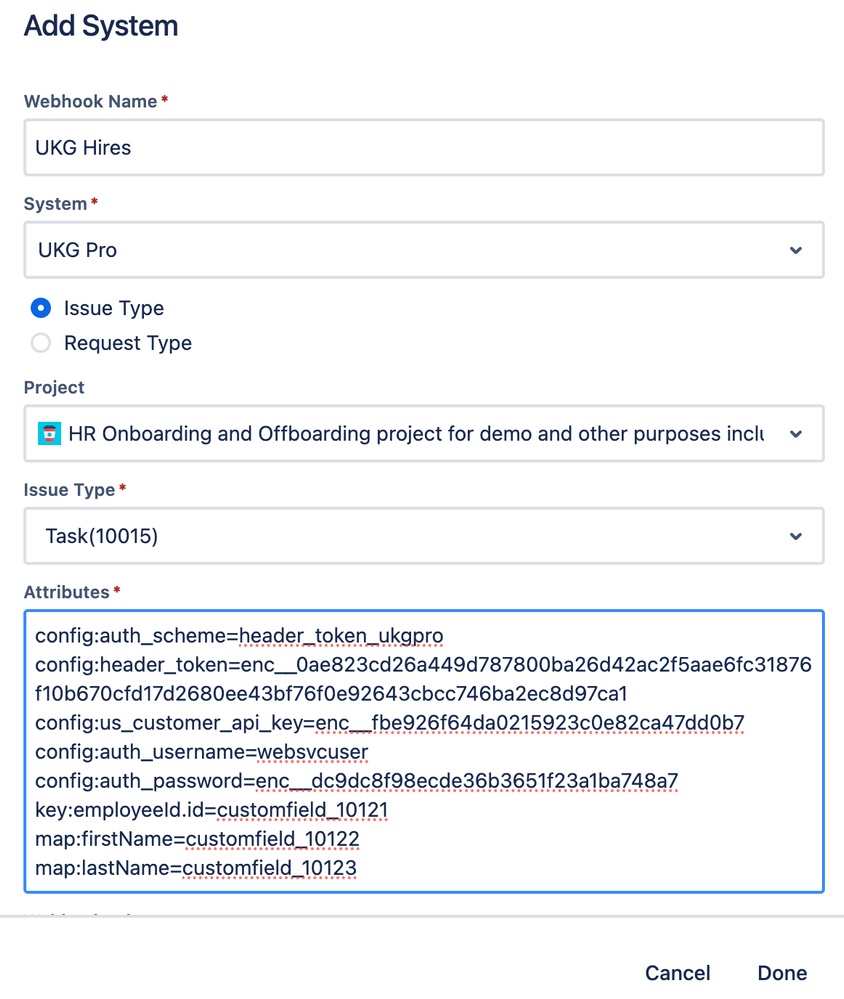Screen dimensions: 844x999
Task: Open the Issue Type dropdown showing Task(10015)
Action: click(424, 536)
